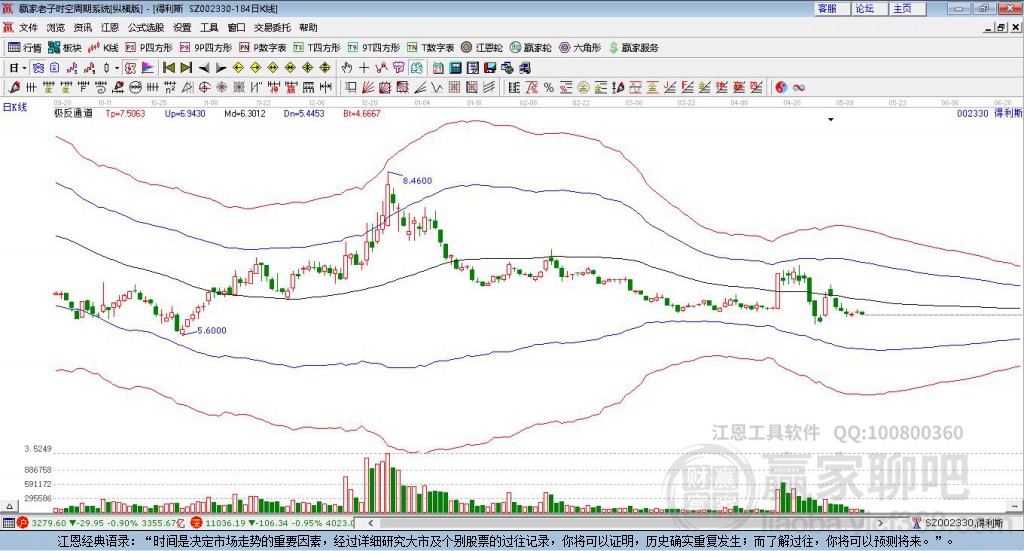Select the red fan lines tool

(368, 87)
